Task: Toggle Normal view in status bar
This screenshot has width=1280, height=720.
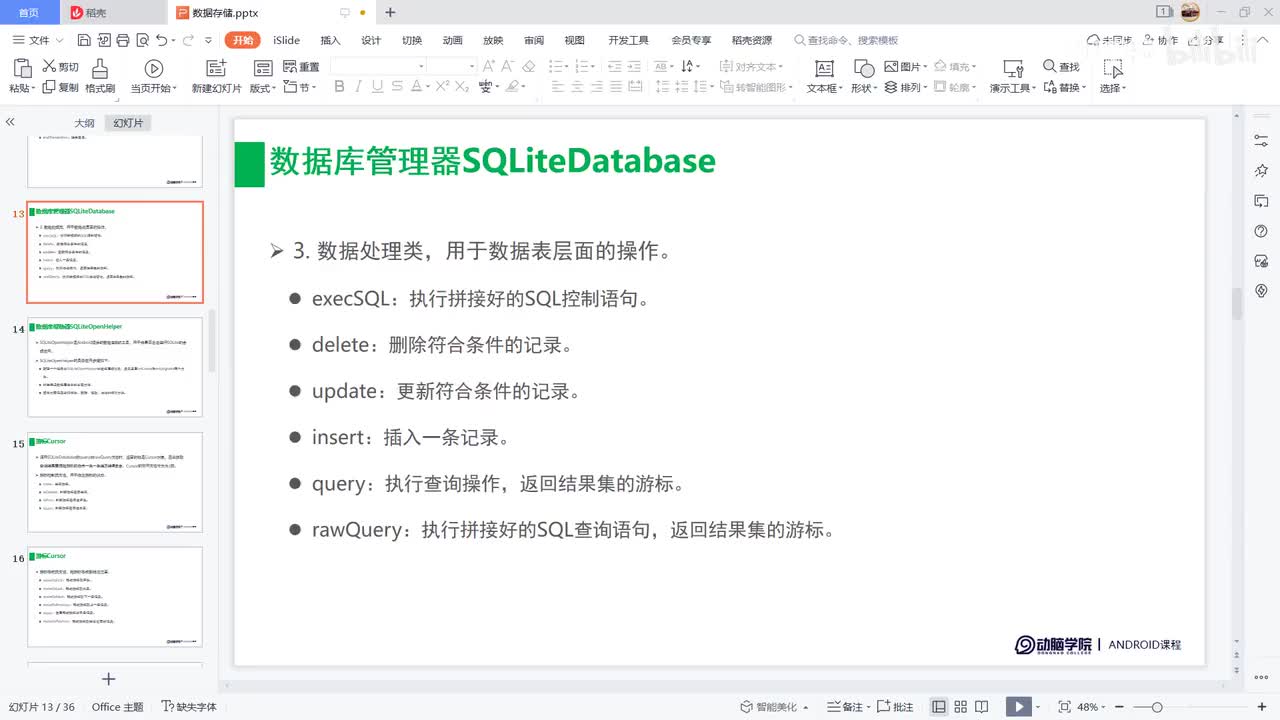Action: point(939,707)
